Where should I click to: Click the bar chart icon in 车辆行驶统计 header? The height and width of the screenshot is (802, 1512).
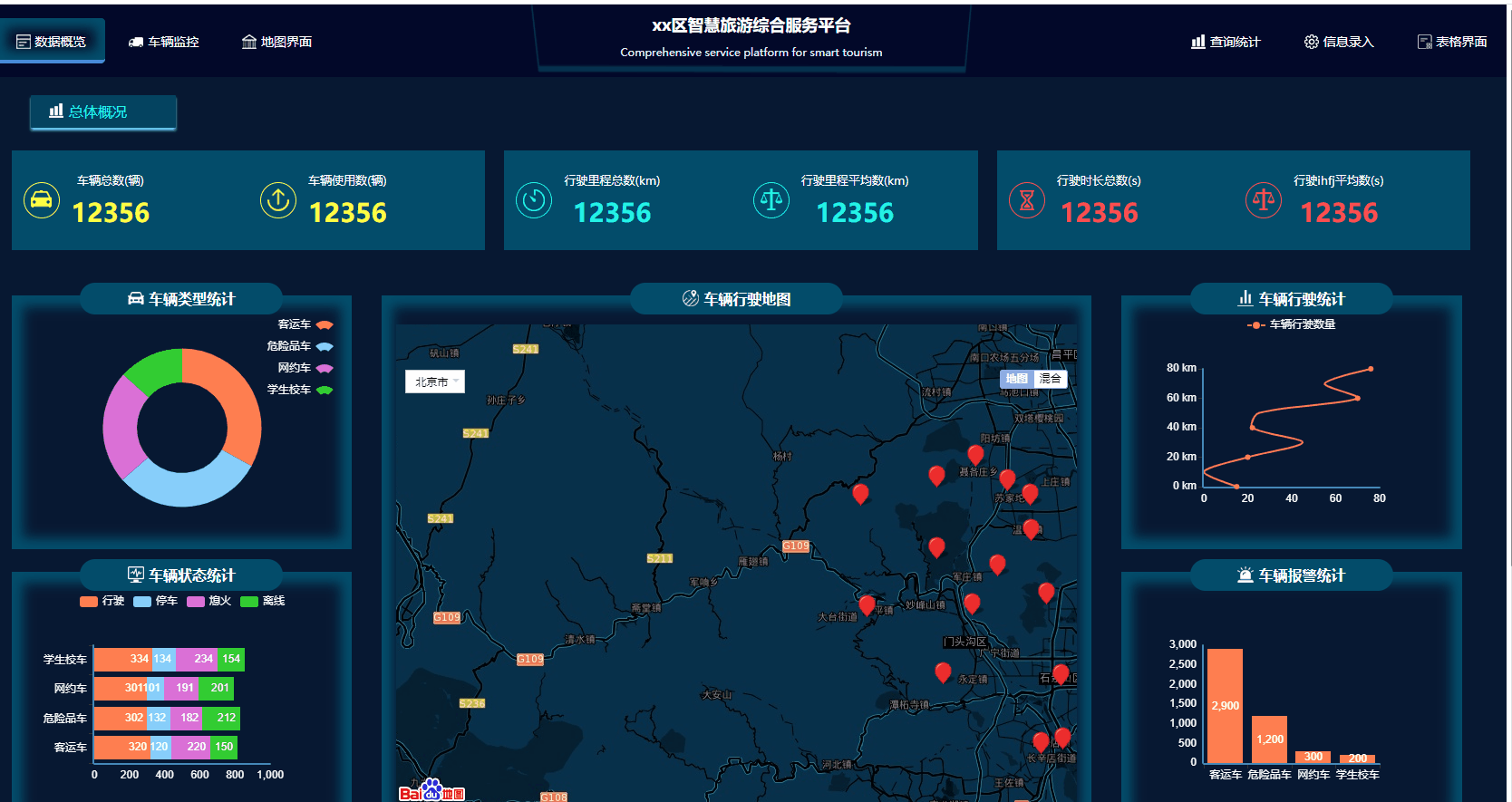point(1245,298)
